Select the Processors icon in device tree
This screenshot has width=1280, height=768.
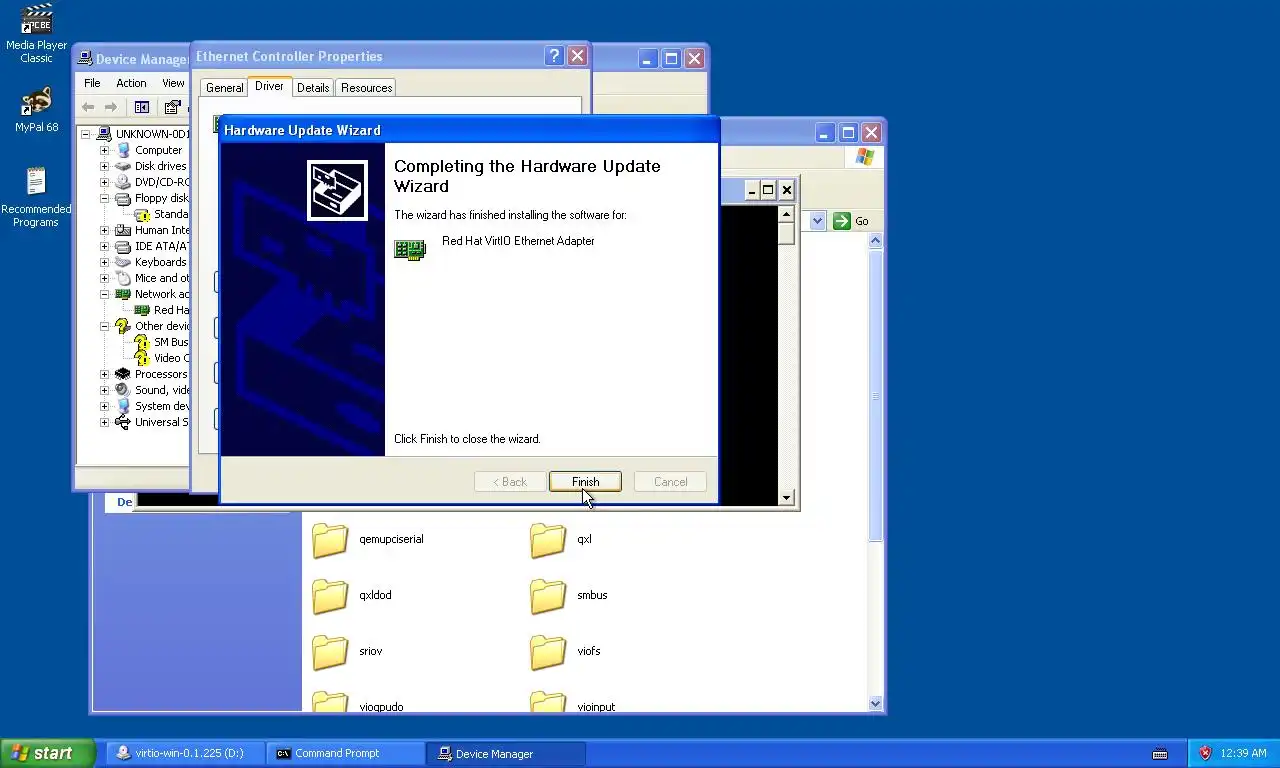pos(123,374)
